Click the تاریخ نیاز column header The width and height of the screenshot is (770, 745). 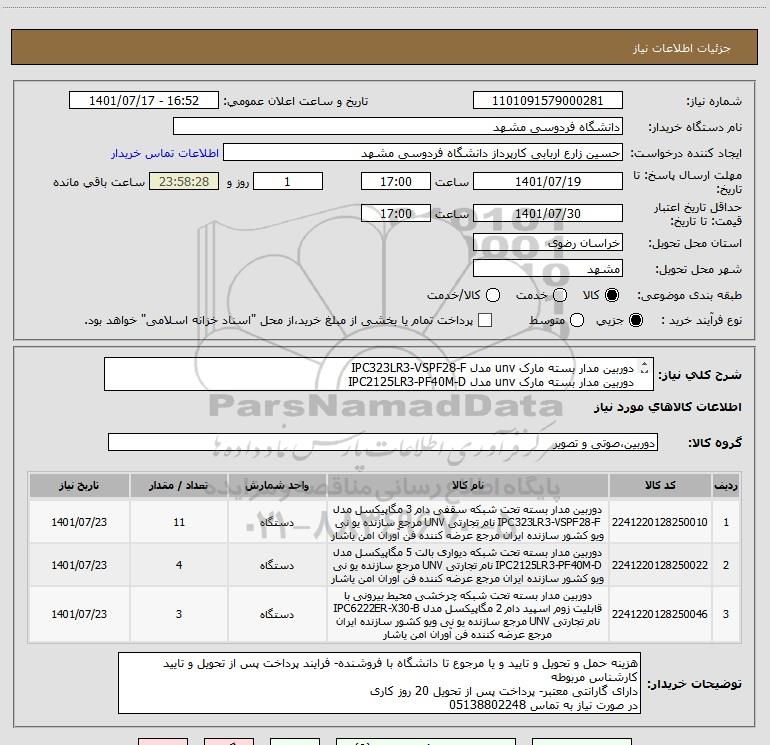coord(79,485)
